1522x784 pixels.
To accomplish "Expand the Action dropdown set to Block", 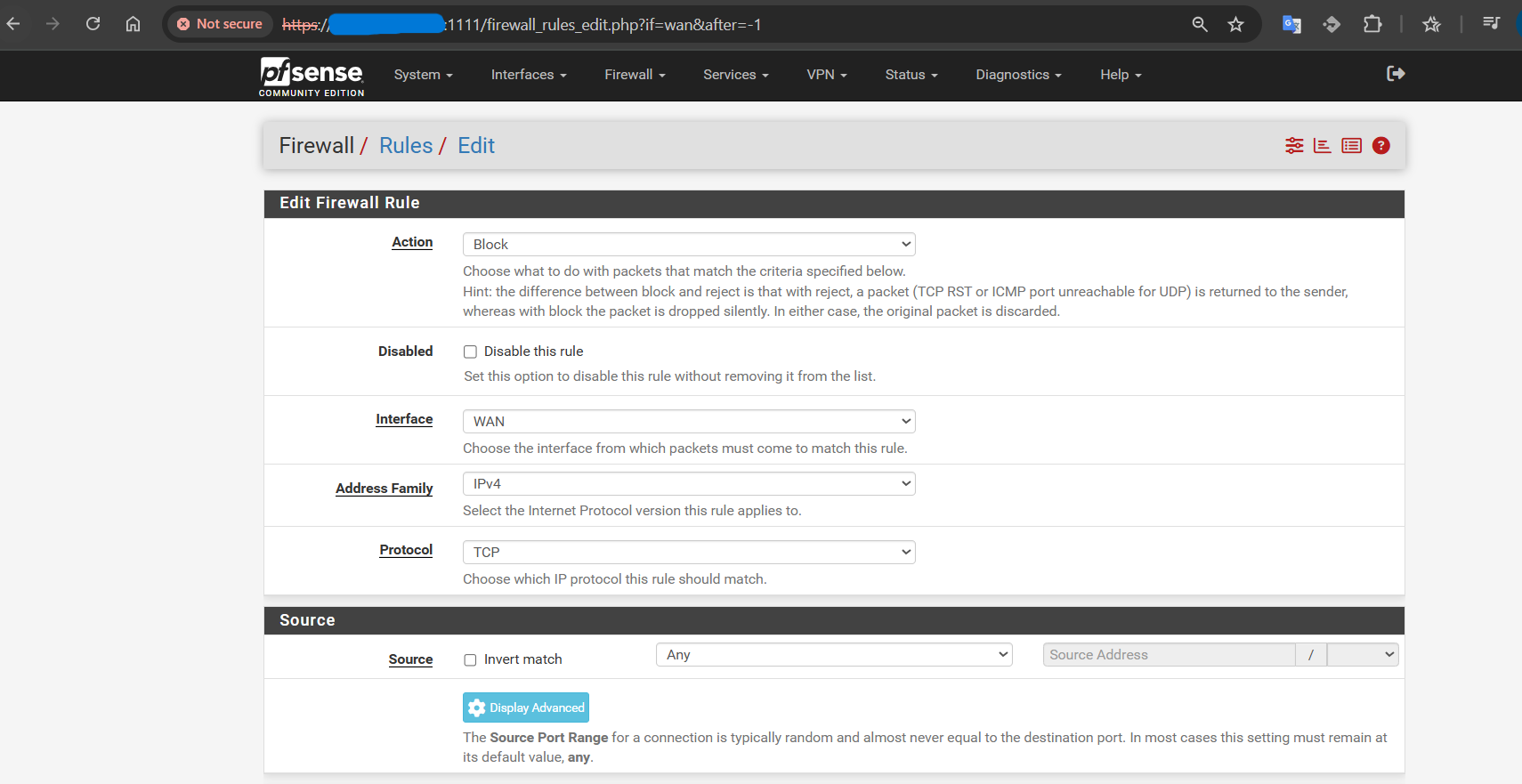I will (x=688, y=245).
